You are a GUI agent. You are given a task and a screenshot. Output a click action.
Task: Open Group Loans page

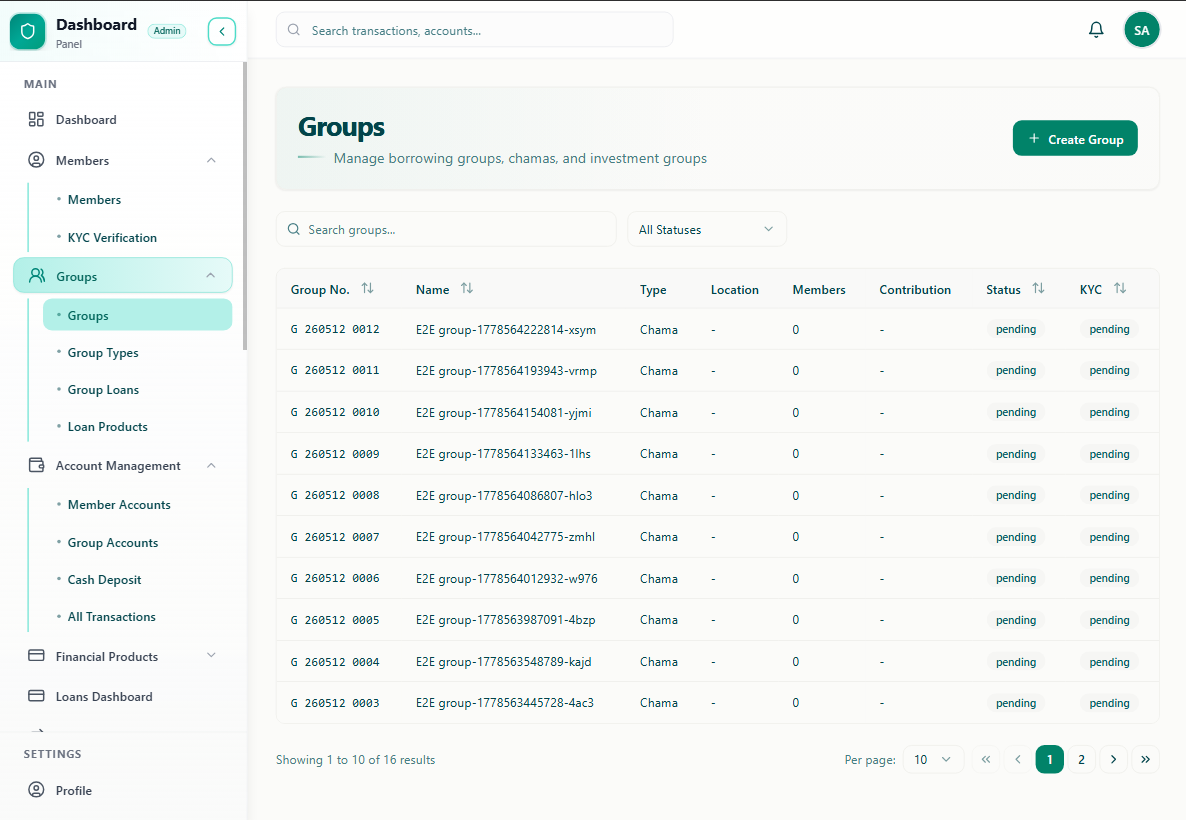click(x=103, y=390)
